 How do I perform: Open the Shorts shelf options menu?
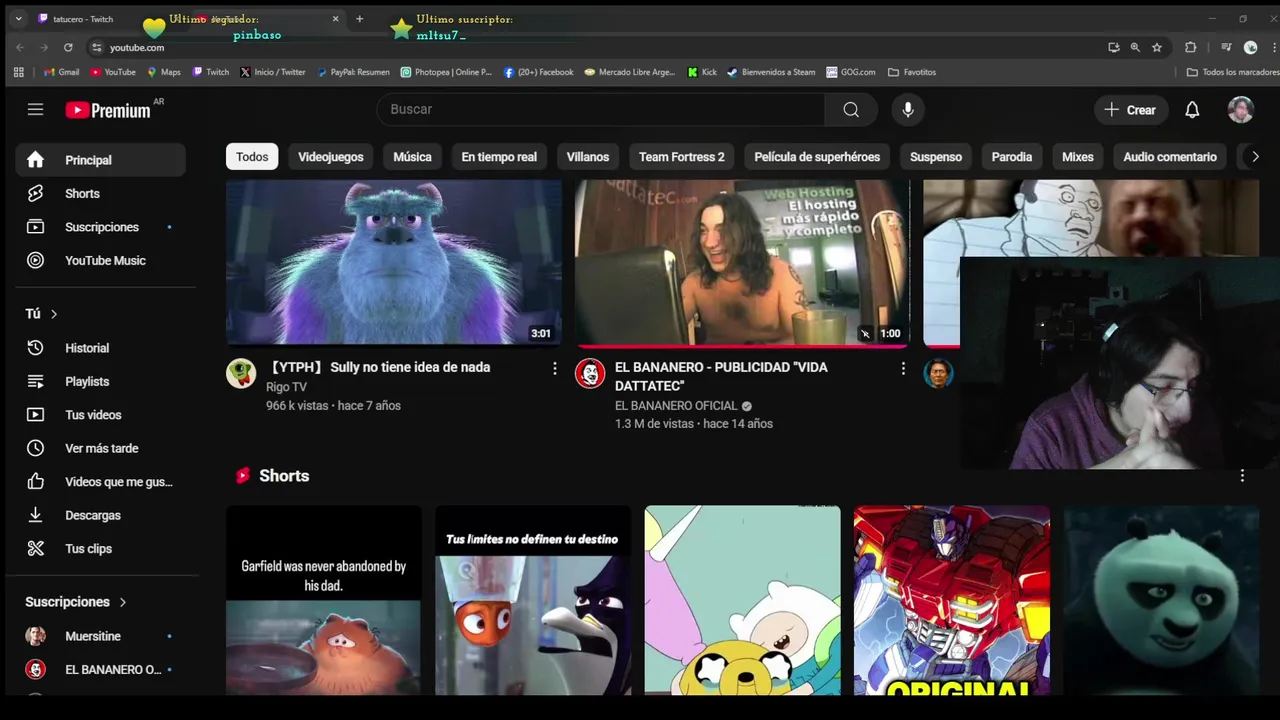tap(1242, 476)
